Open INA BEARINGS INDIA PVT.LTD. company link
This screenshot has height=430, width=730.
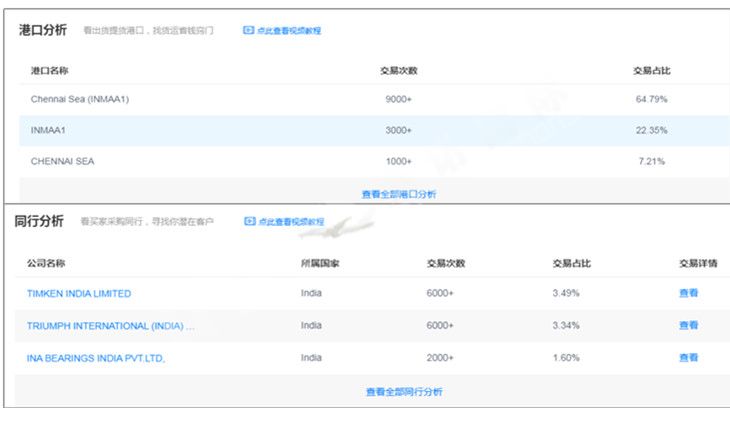96,358
